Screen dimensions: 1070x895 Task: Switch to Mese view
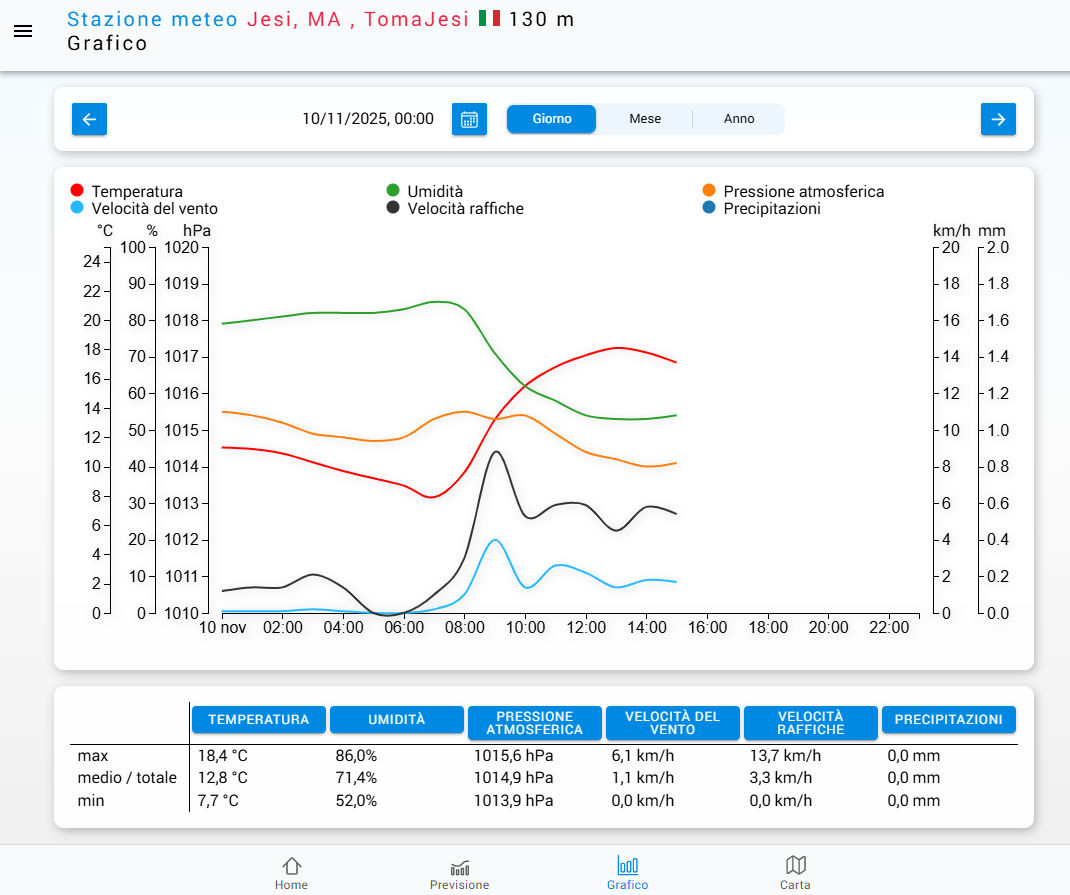point(645,119)
